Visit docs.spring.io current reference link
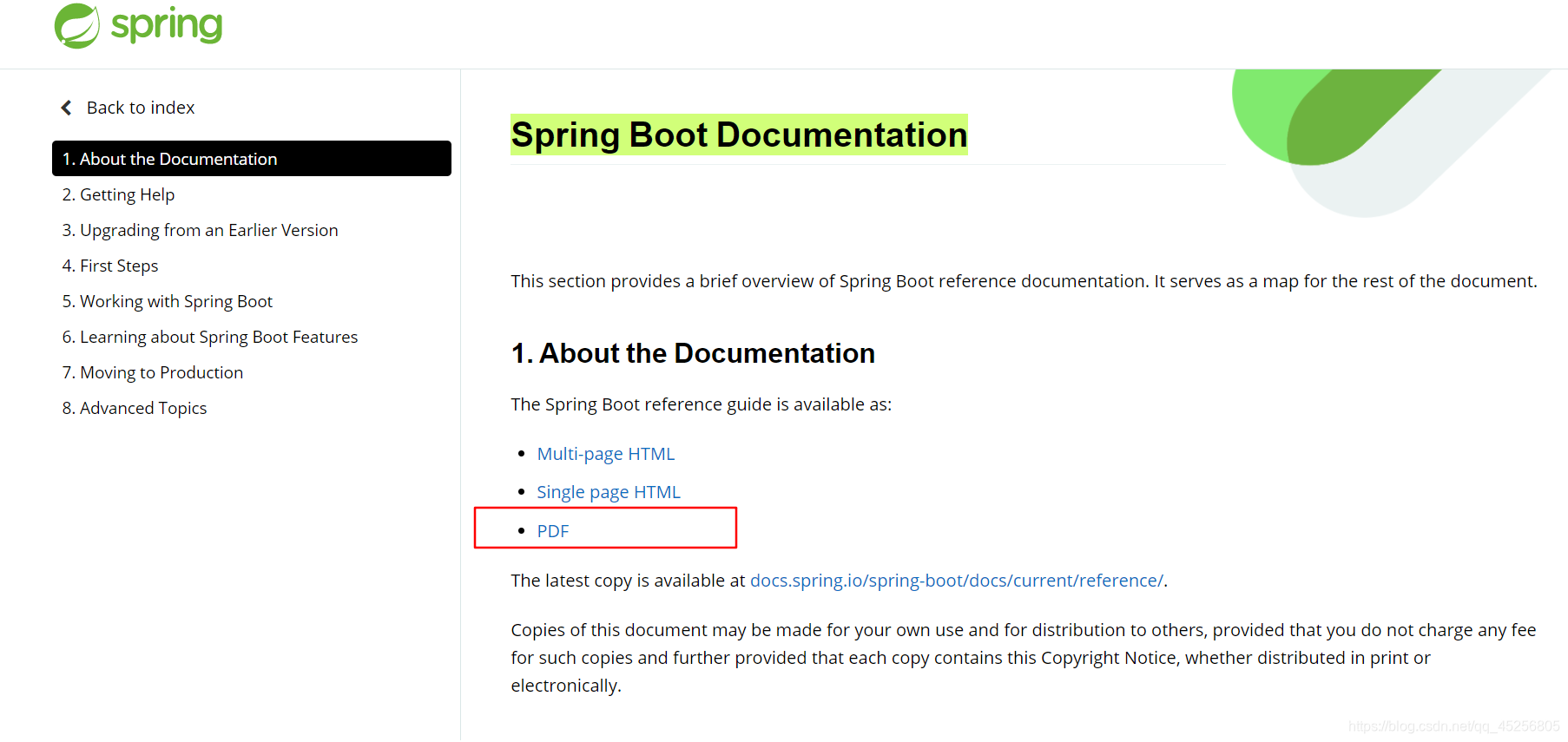The height and width of the screenshot is (742, 1568). pos(957,581)
